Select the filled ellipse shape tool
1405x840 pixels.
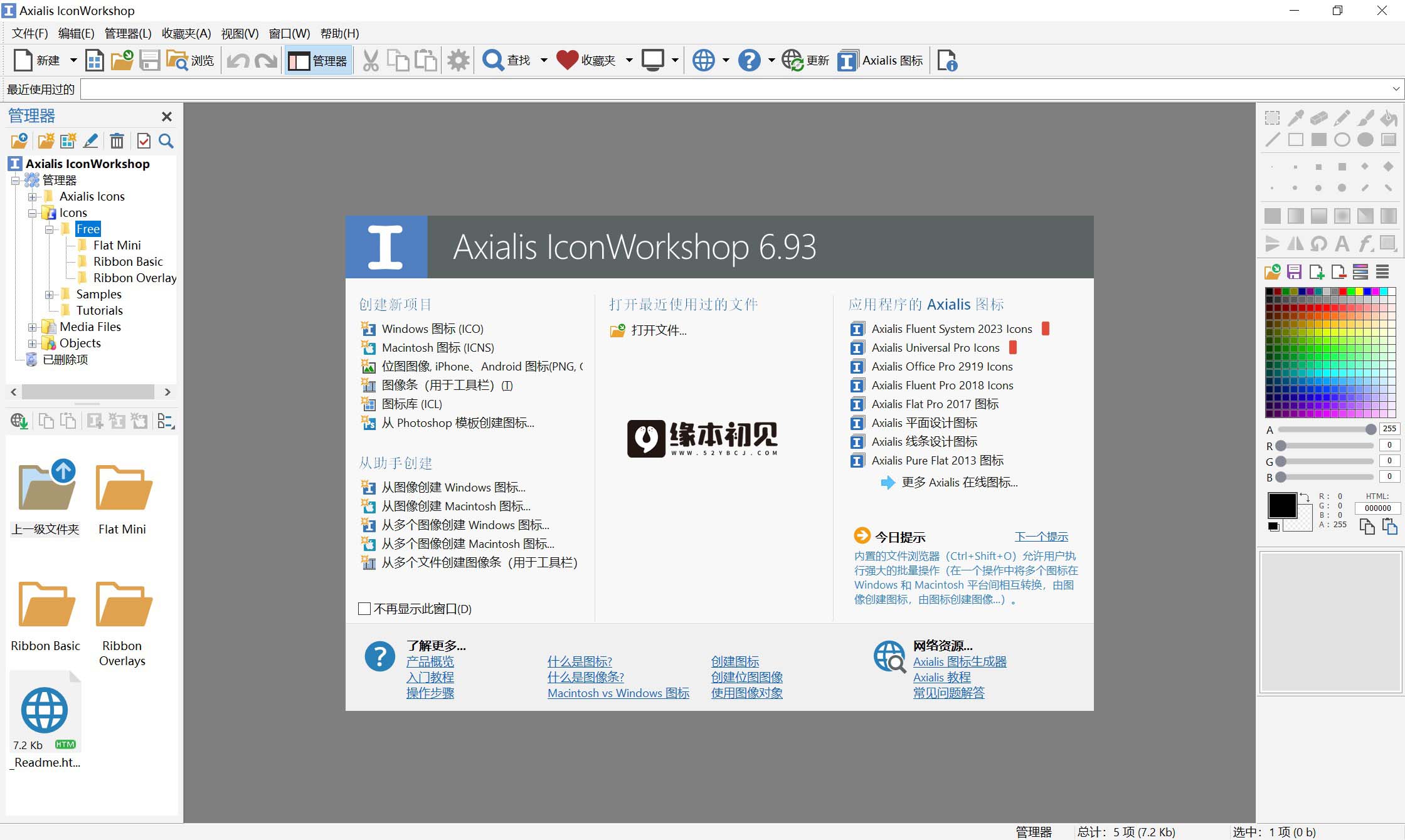1365,139
